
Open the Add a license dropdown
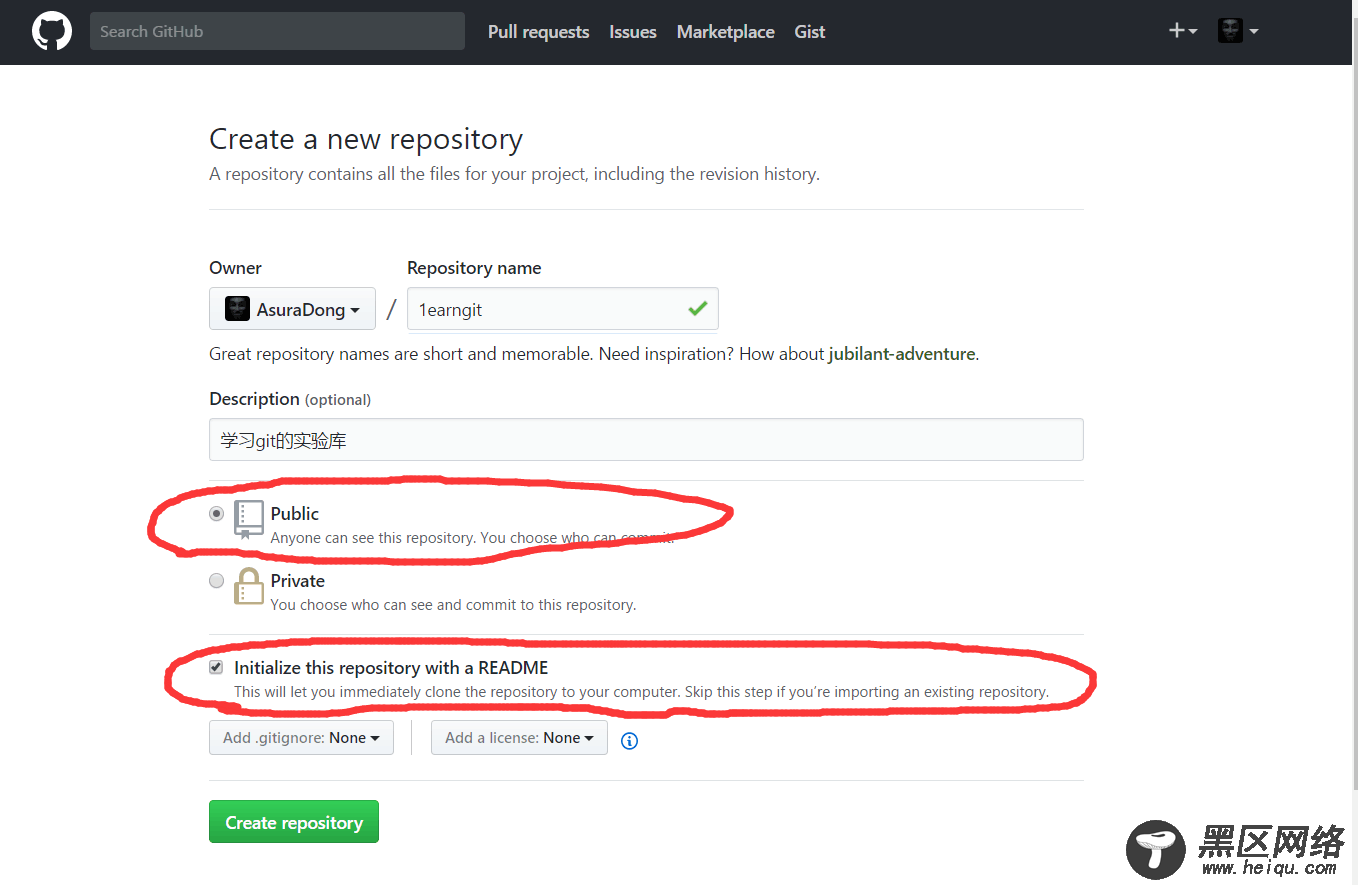tap(519, 737)
